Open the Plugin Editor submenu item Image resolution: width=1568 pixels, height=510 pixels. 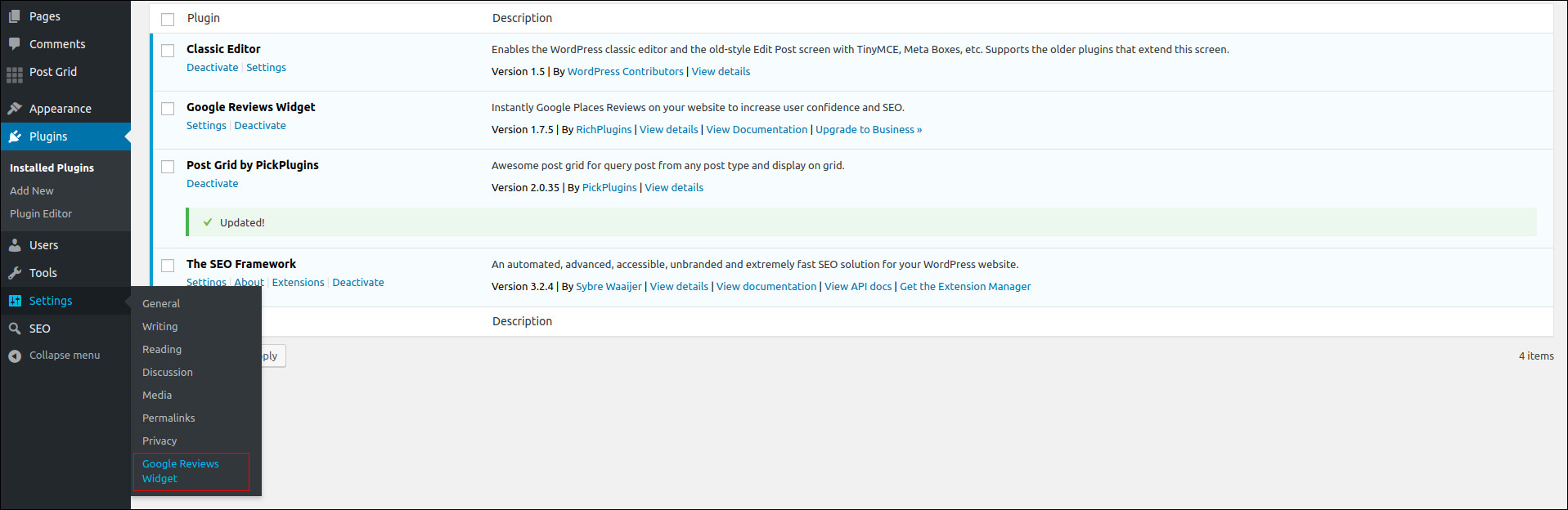[x=41, y=213]
